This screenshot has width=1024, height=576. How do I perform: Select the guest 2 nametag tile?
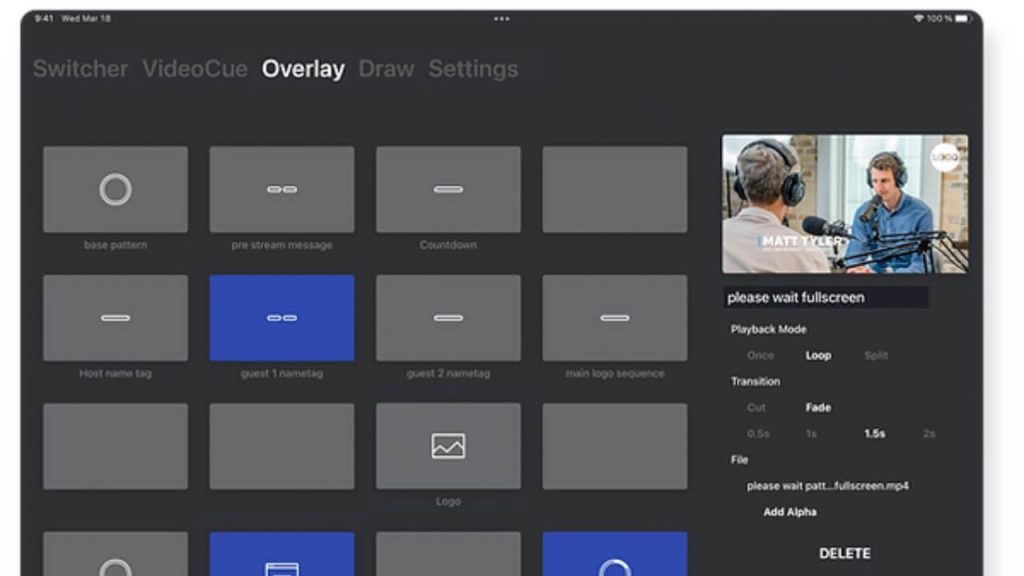click(x=448, y=318)
